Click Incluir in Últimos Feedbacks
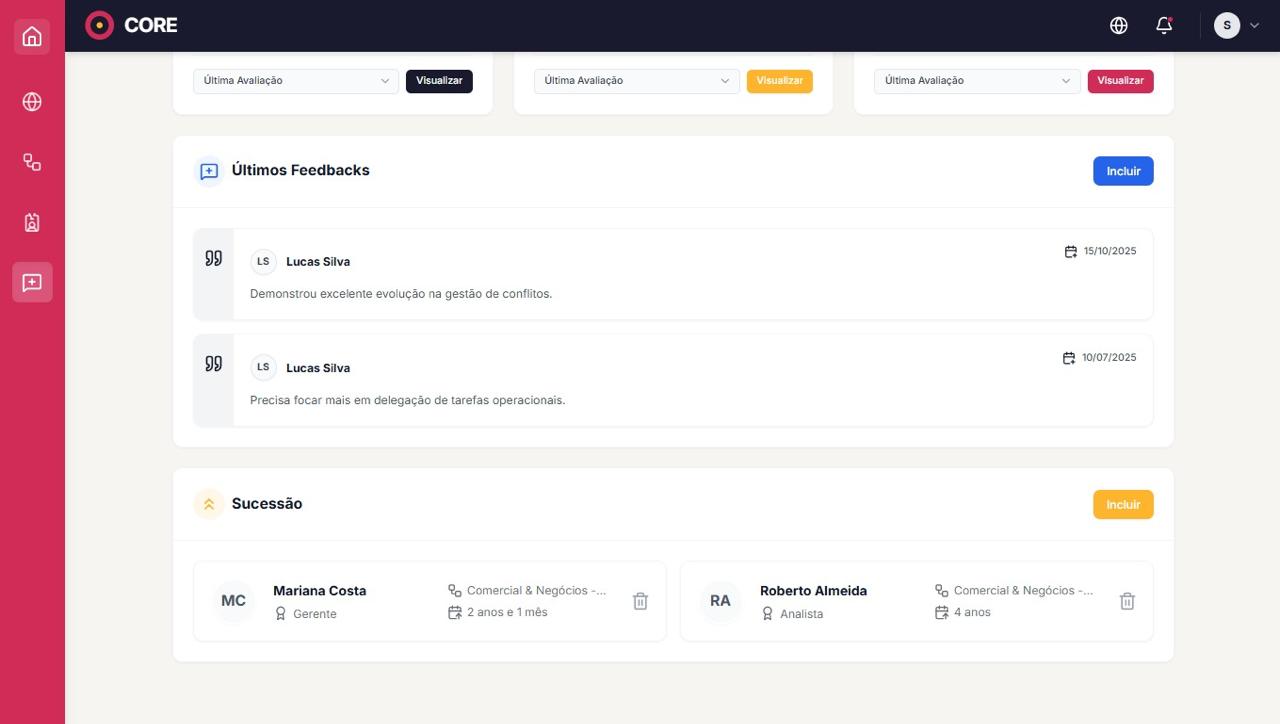1280x724 pixels. click(x=1122, y=171)
